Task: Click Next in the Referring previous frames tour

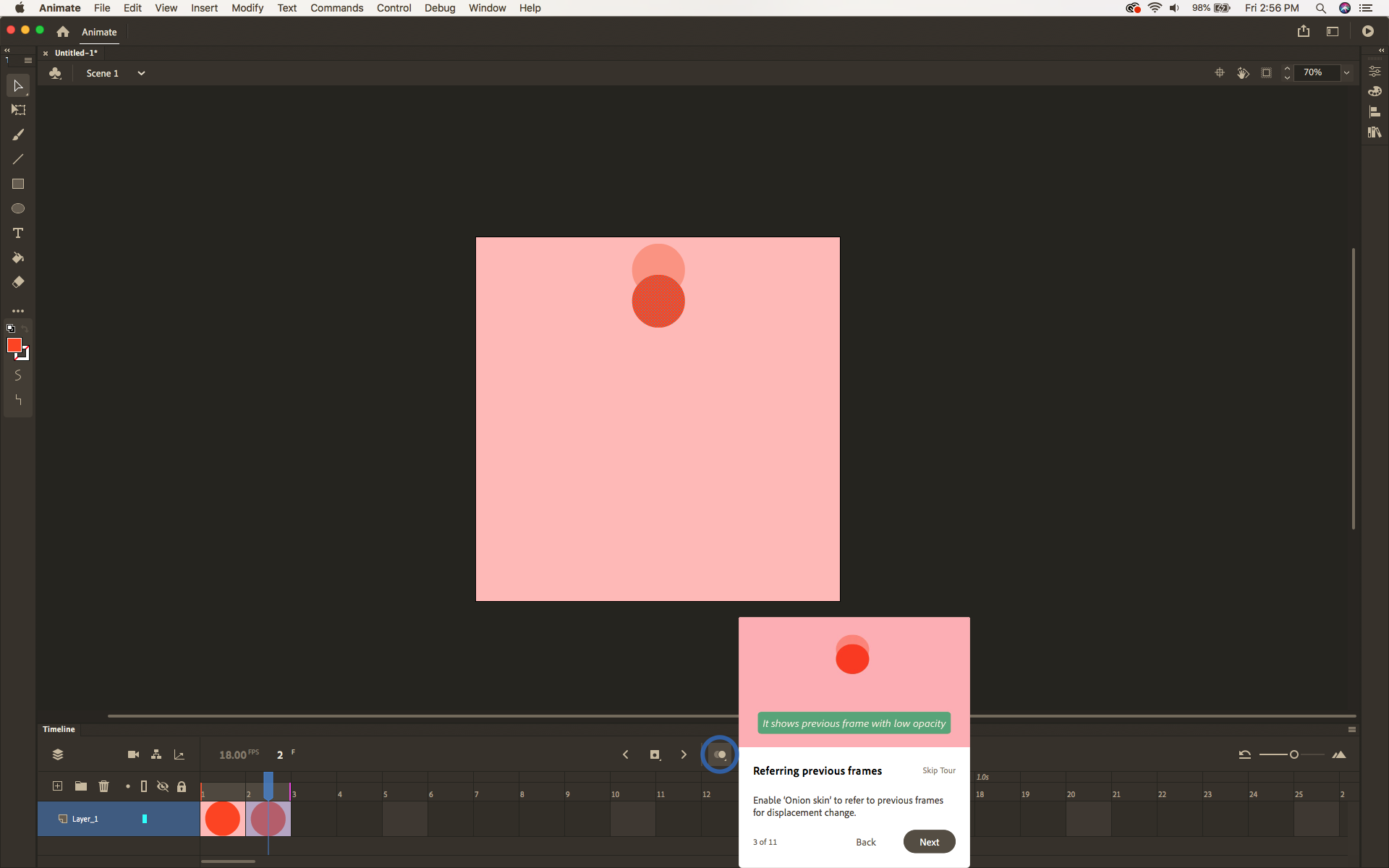Action: coord(929,841)
